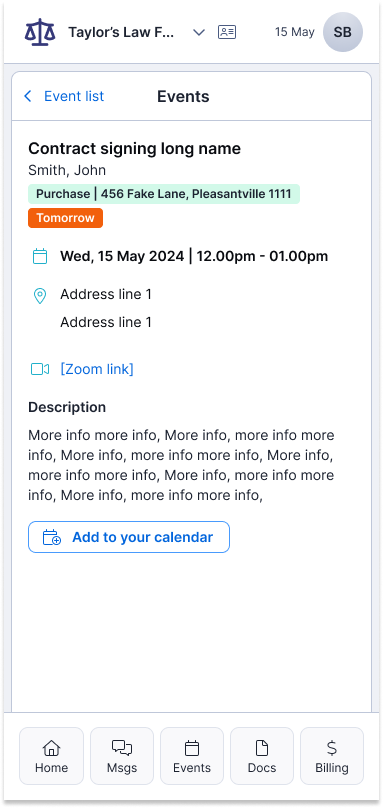Open the Msgs tab

tap(122, 756)
